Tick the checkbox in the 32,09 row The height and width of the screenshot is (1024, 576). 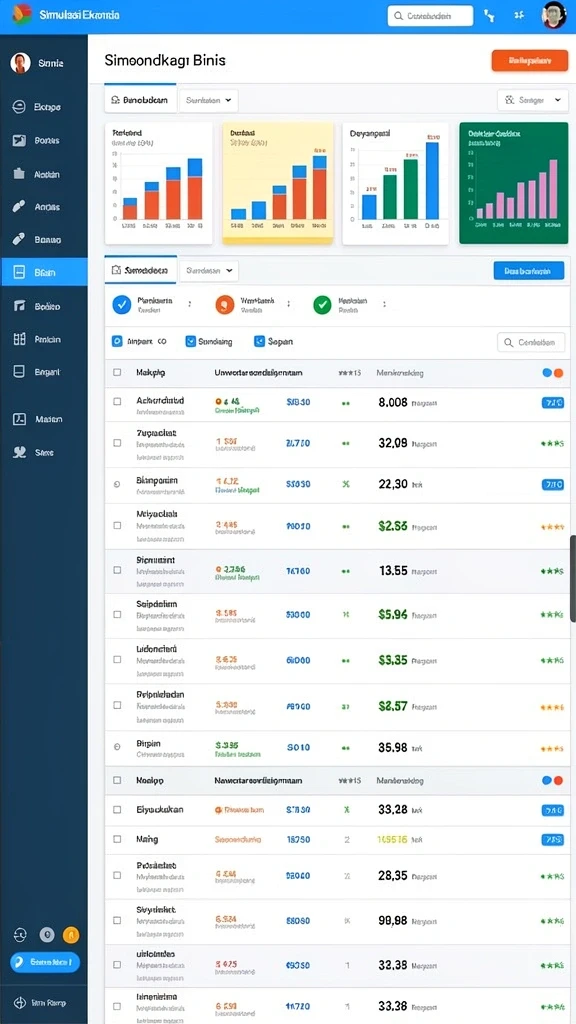point(117,443)
